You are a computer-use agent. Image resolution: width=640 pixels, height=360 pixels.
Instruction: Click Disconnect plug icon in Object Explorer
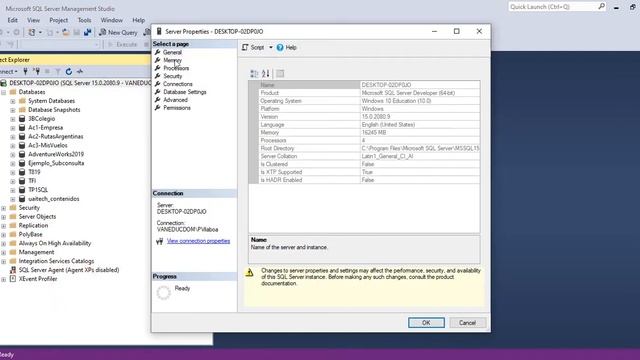click(x=37, y=71)
